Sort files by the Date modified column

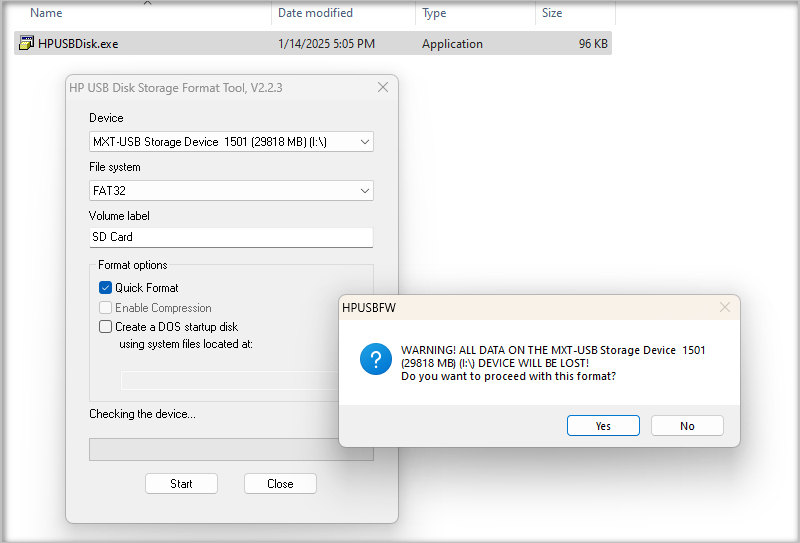pos(315,13)
